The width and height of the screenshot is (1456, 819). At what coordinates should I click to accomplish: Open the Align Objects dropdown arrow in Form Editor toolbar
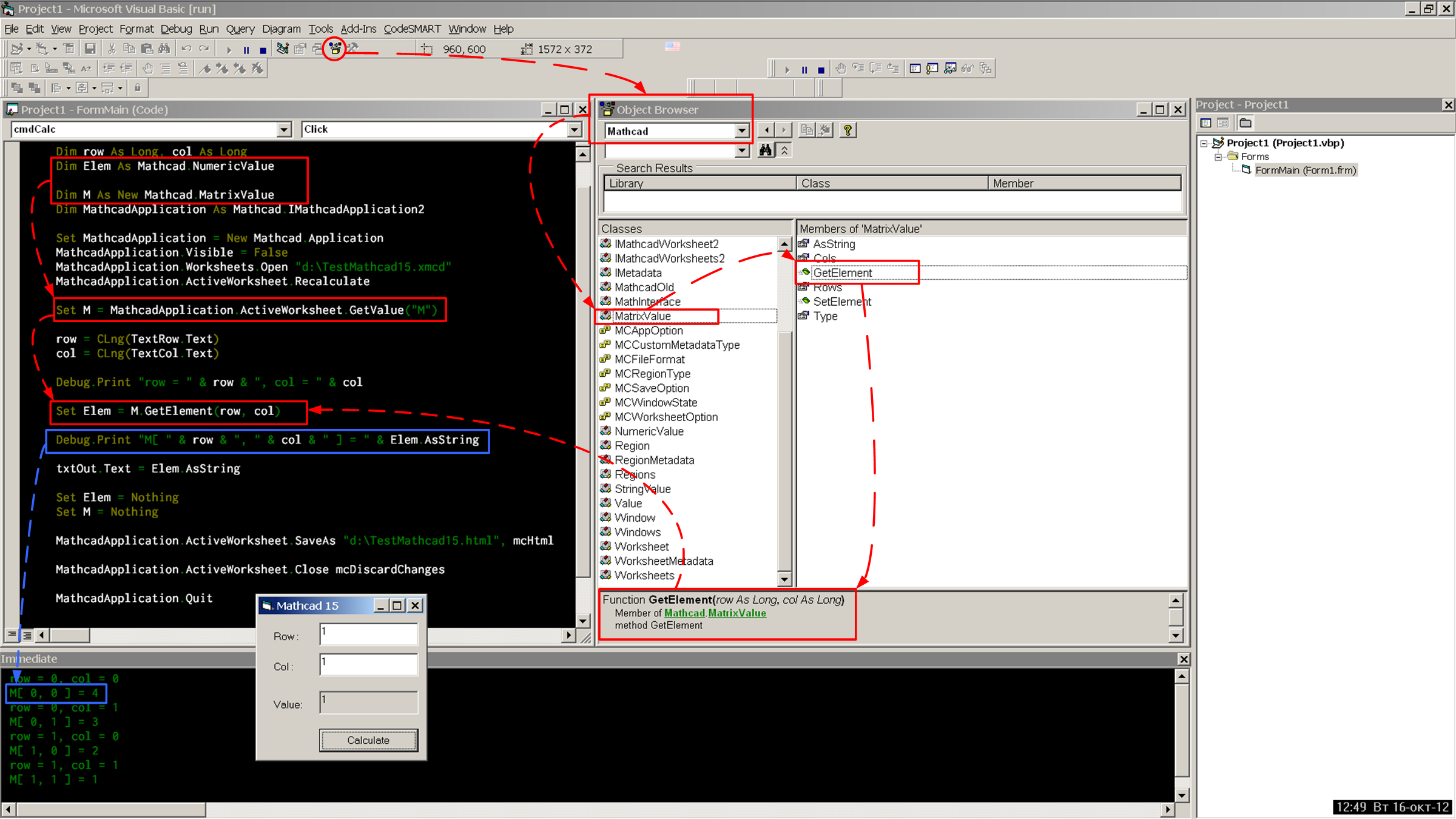(x=69, y=88)
